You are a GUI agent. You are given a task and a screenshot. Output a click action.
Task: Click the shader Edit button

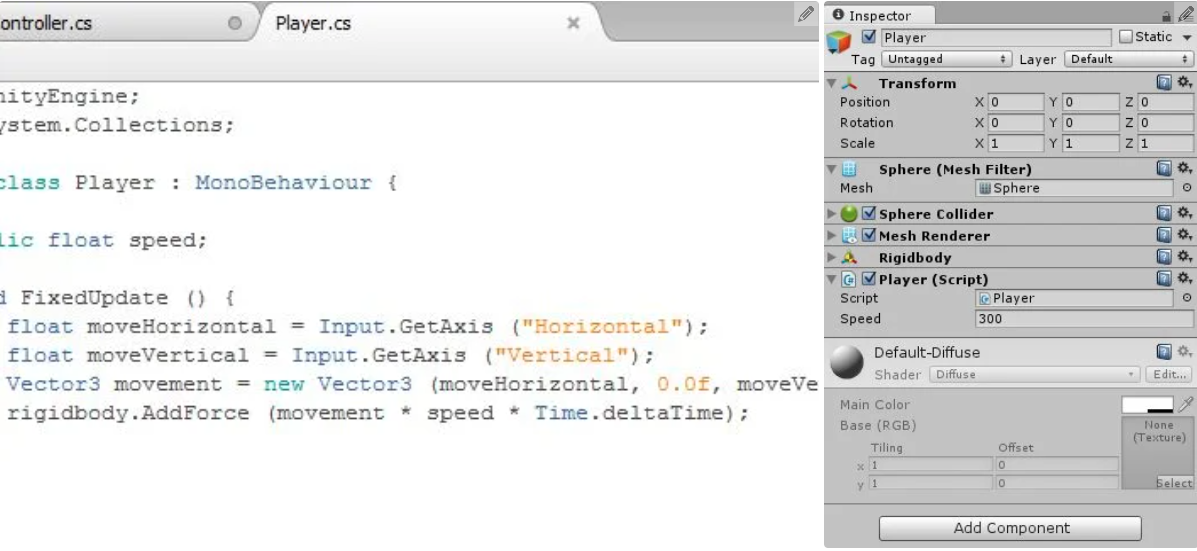point(1168,374)
